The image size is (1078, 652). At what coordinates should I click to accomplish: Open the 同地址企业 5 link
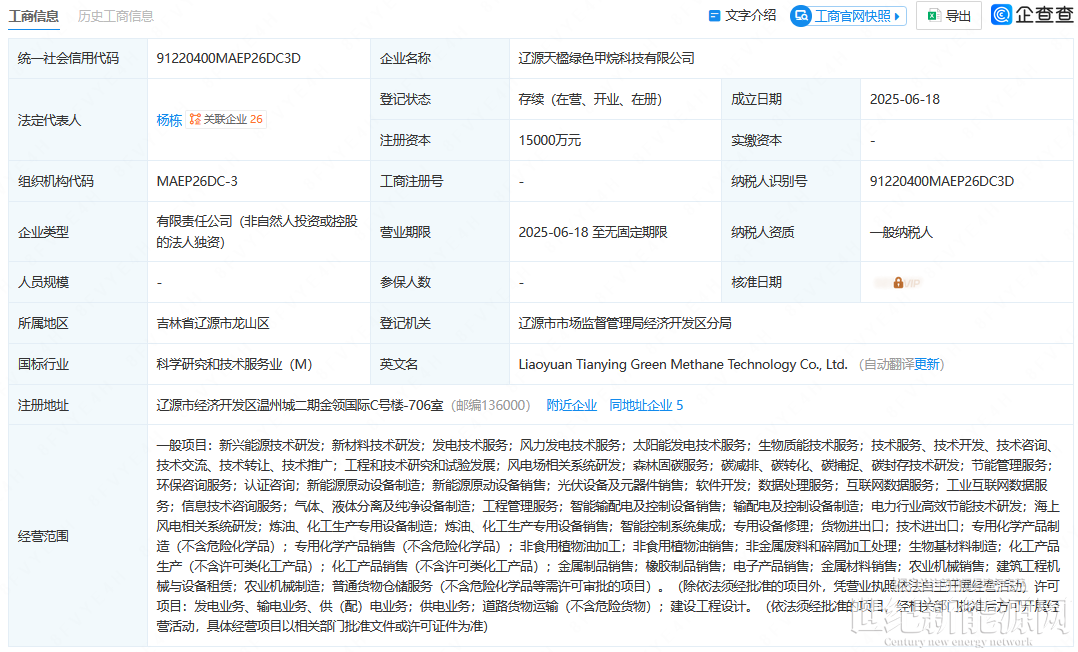point(646,405)
